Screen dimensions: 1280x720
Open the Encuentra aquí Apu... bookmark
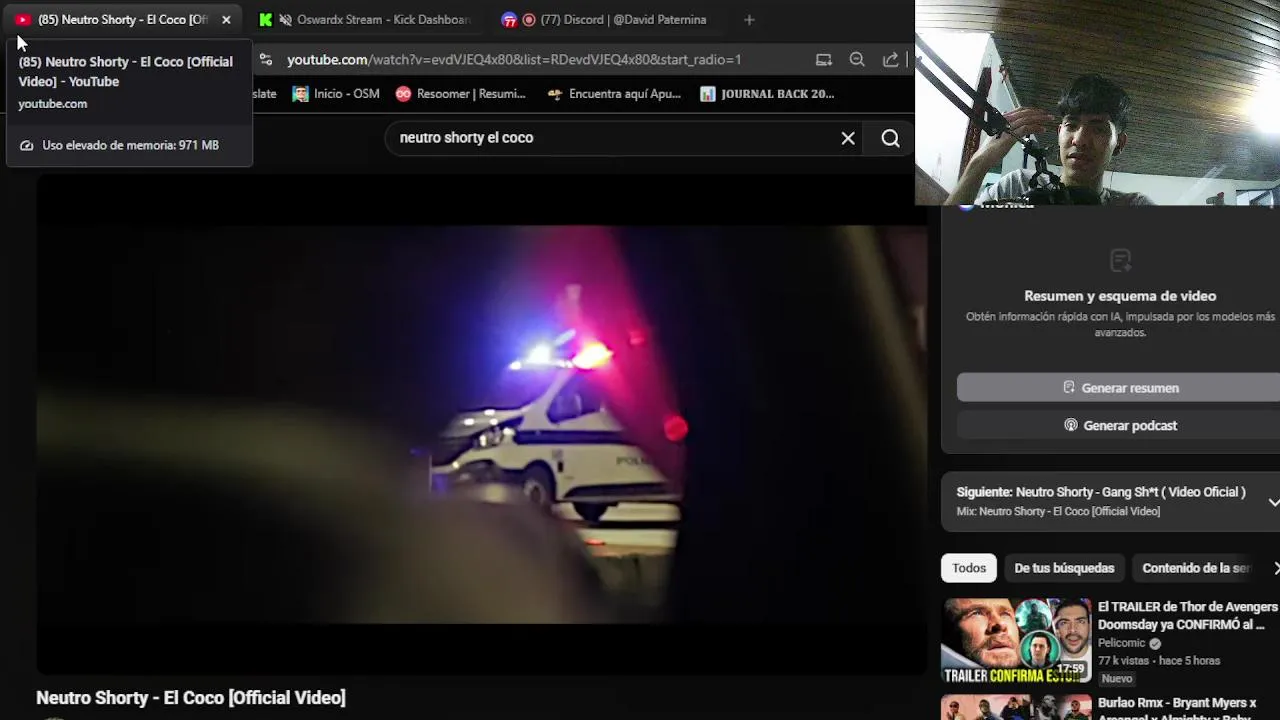coord(614,94)
